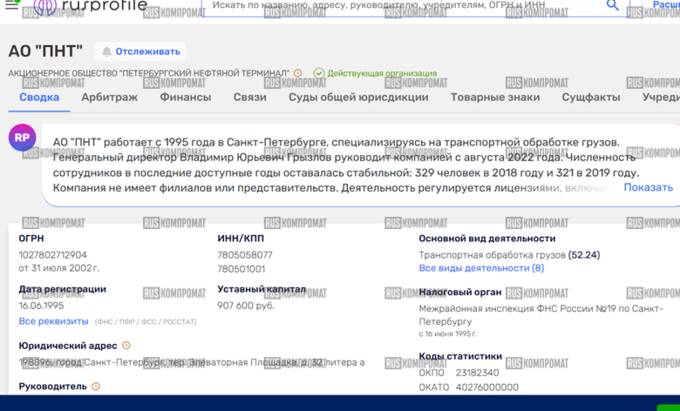Screen dimensions: 680x411
Task: Click KPP value 780501001
Action: (241, 269)
